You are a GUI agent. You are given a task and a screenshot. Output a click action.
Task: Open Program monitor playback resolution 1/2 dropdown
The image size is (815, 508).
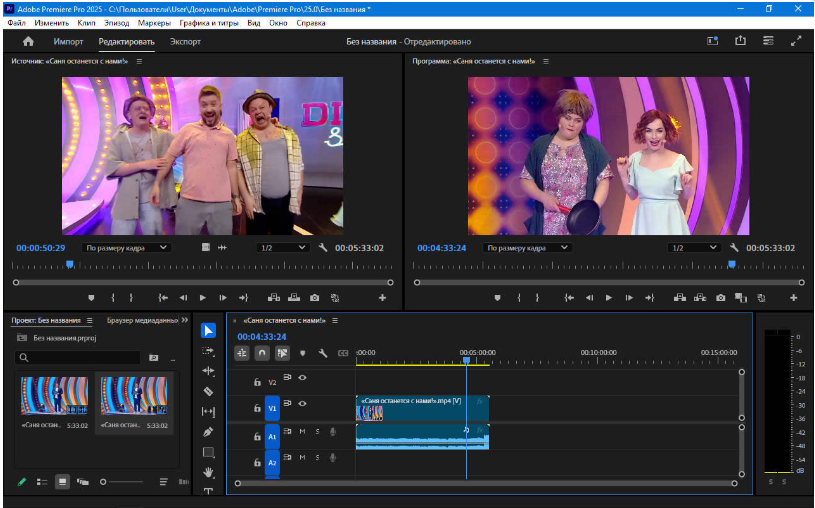click(x=694, y=248)
